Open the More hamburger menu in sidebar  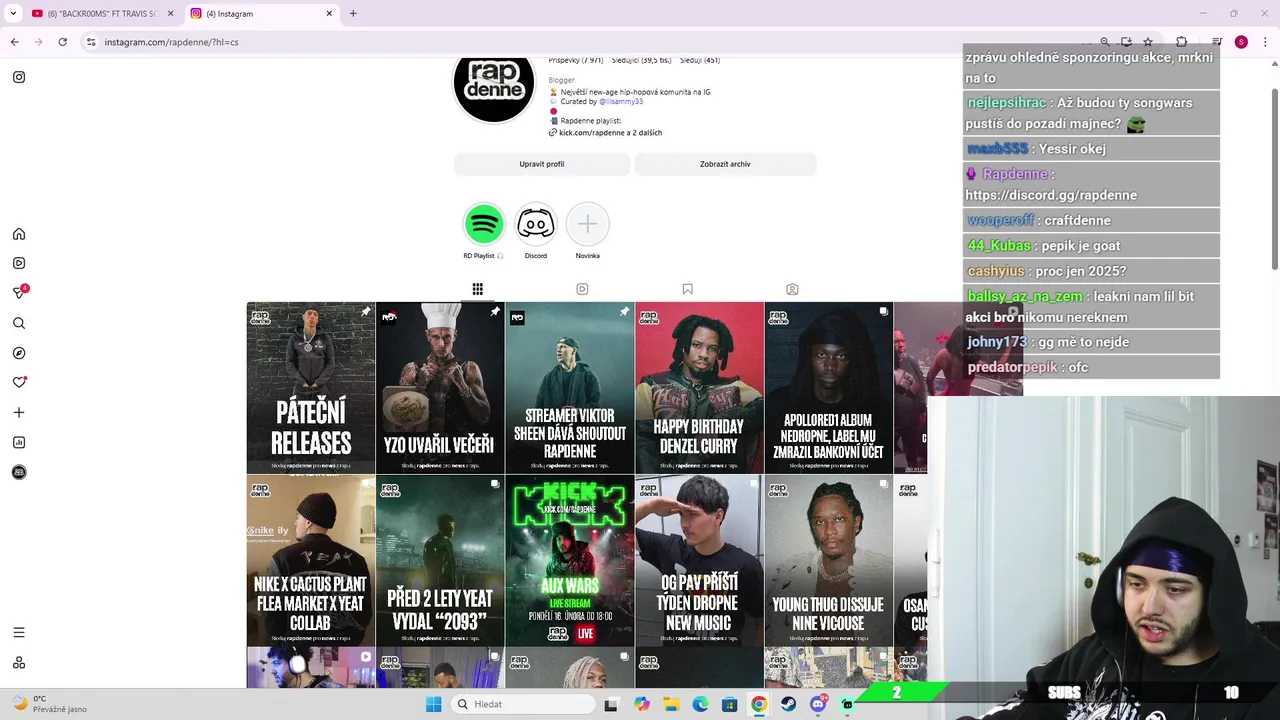coord(19,632)
